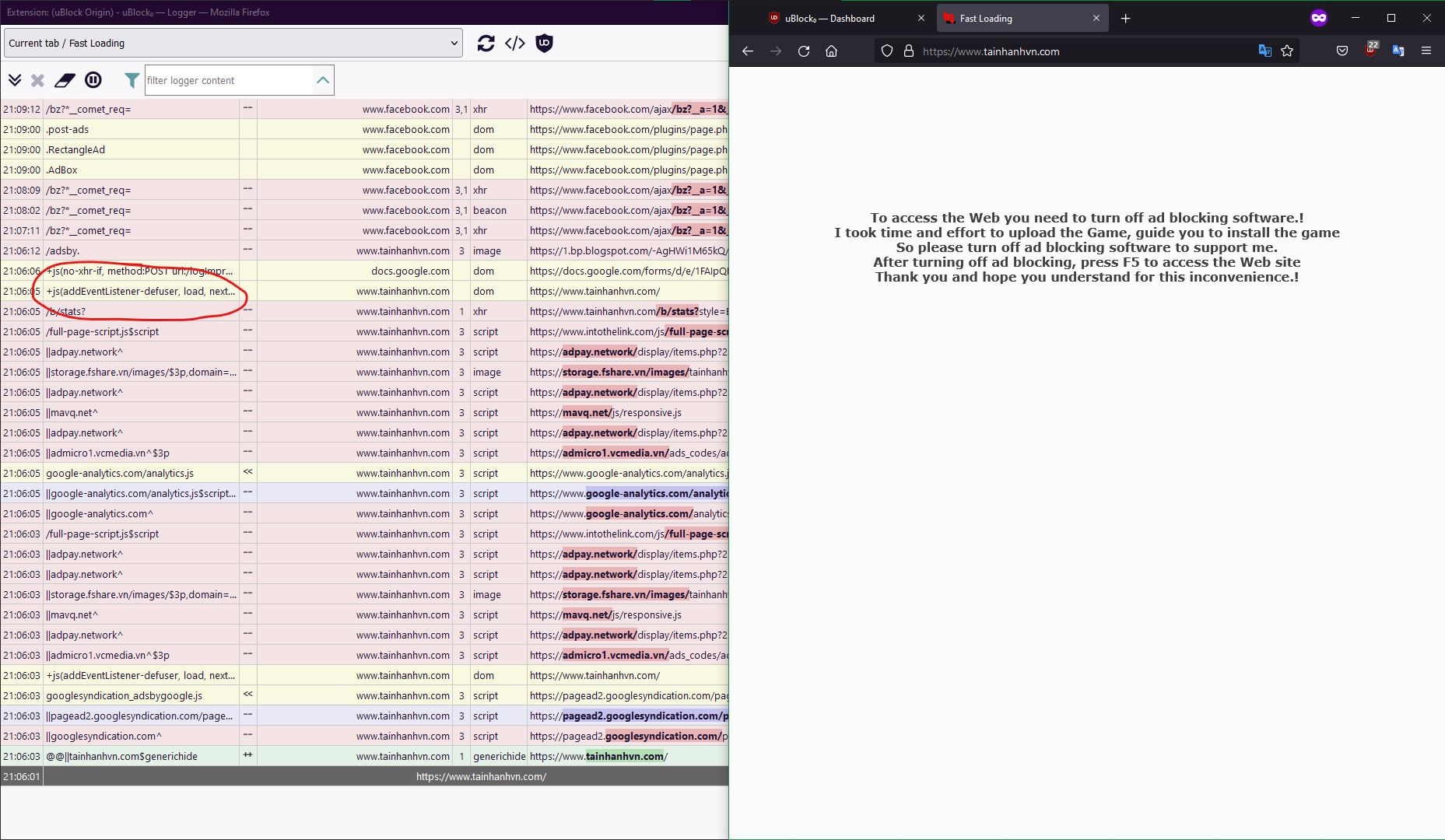Collapse the filter field with the chevron-up

[x=323, y=79]
